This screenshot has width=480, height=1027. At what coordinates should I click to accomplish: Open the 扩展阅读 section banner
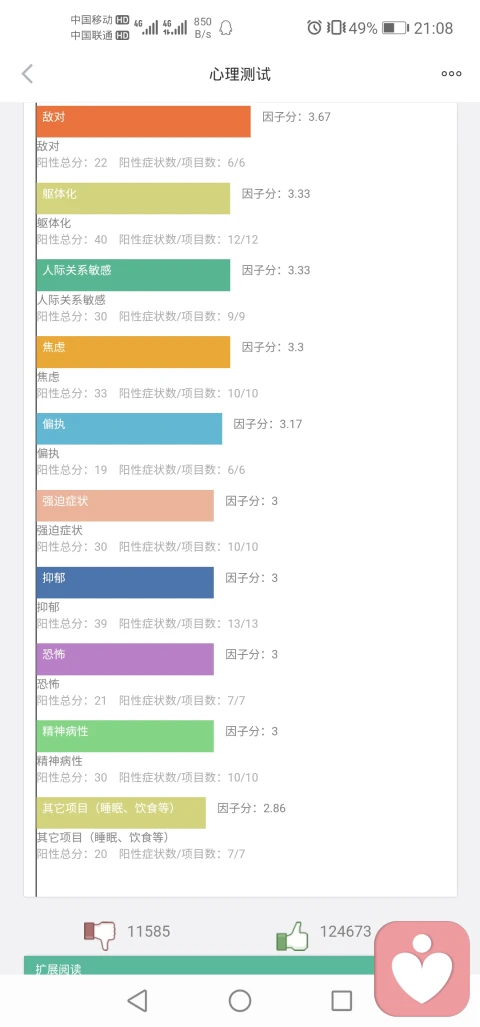(199, 965)
